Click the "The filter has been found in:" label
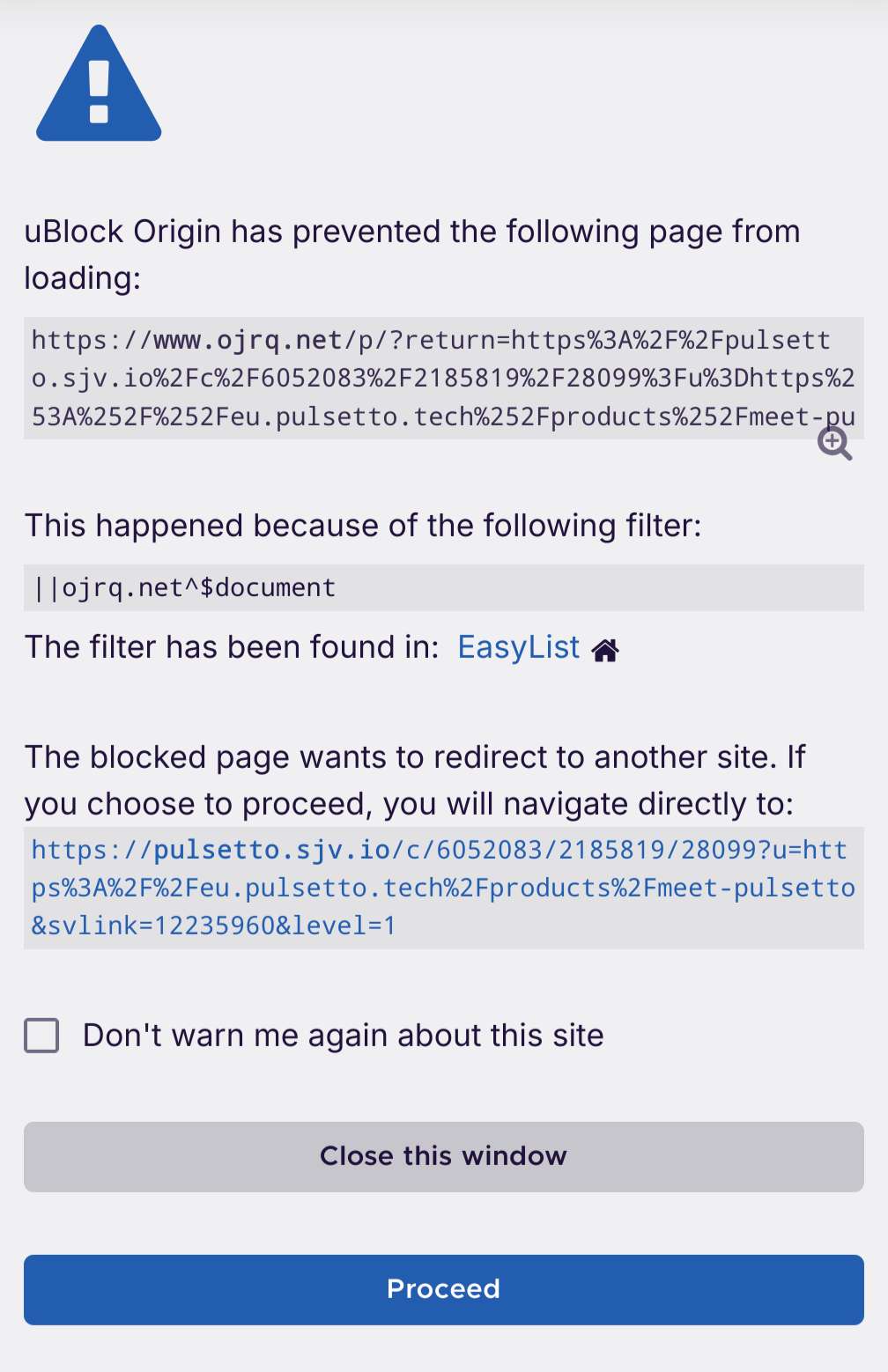Image resolution: width=888 pixels, height=1372 pixels. point(231,647)
